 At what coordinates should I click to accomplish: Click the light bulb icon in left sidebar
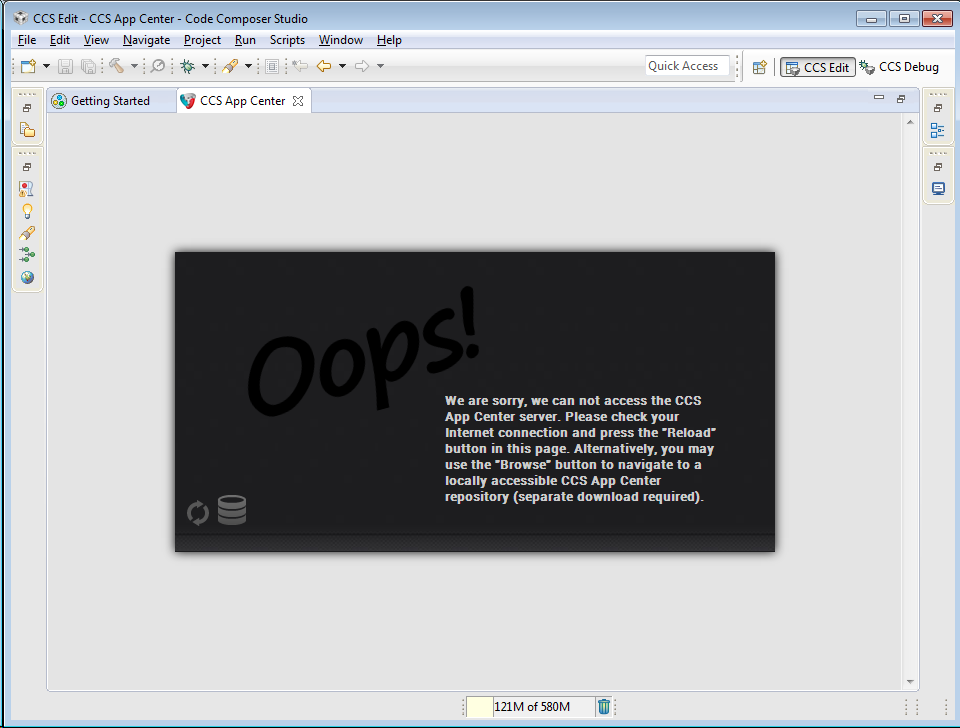click(27, 211)
